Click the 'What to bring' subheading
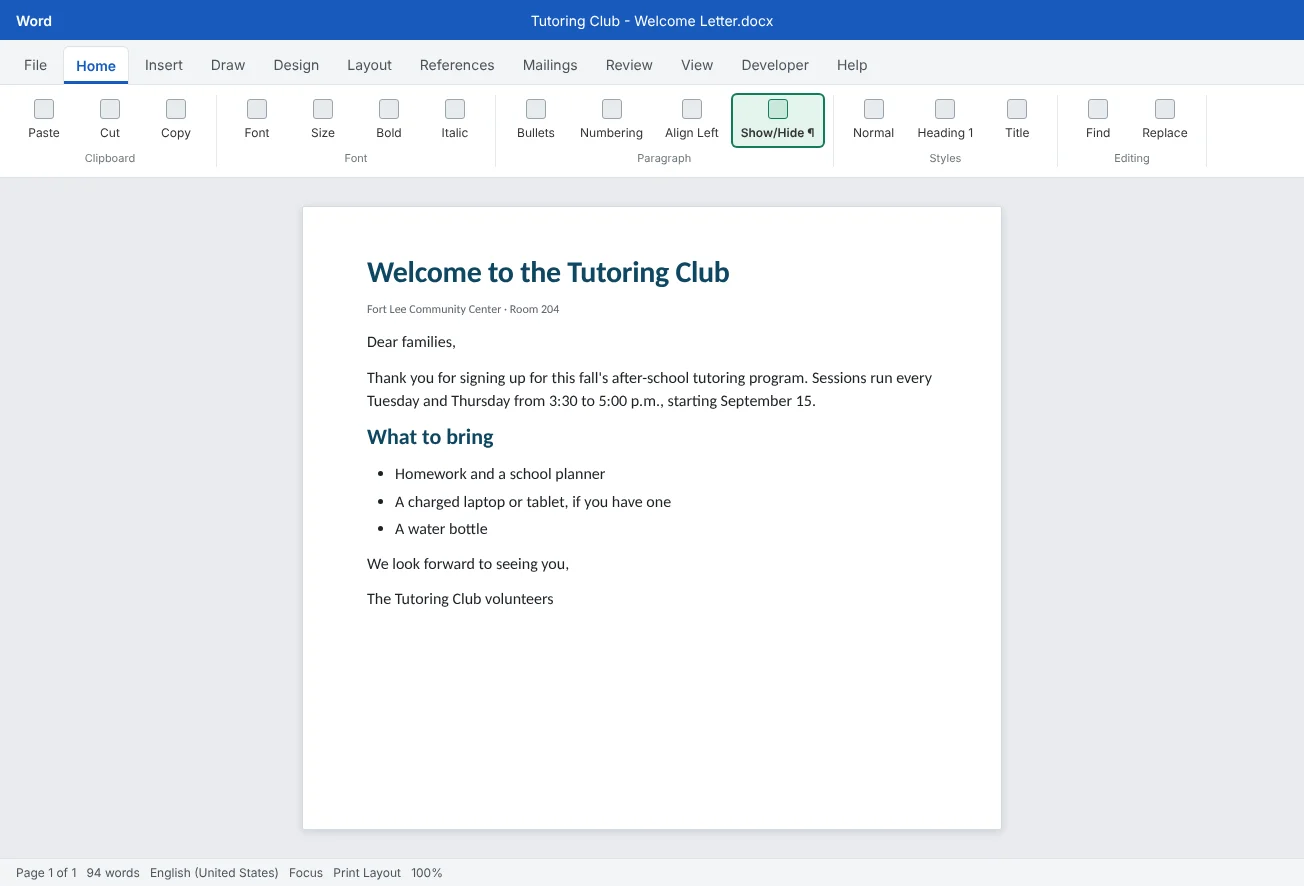1304x886 pixels. tap(430, 437)
